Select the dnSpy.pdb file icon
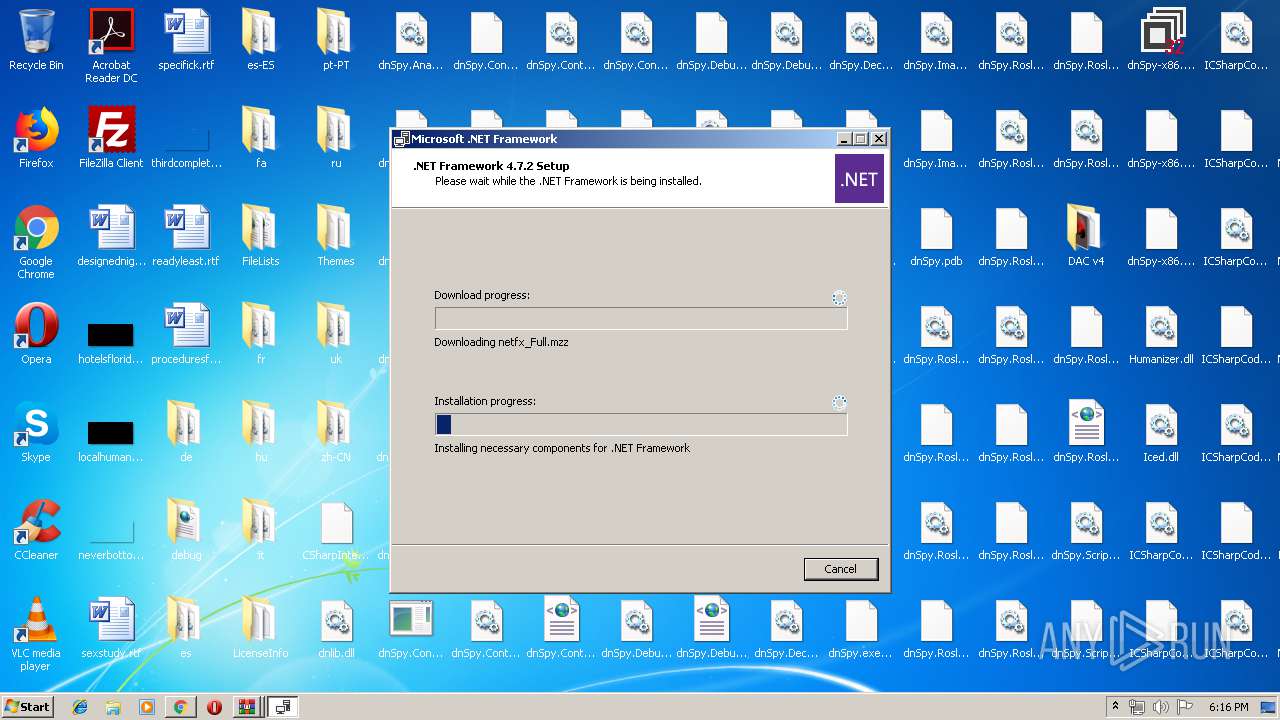The height and width of the screenshot is (720, 1280). click(936, 237)
